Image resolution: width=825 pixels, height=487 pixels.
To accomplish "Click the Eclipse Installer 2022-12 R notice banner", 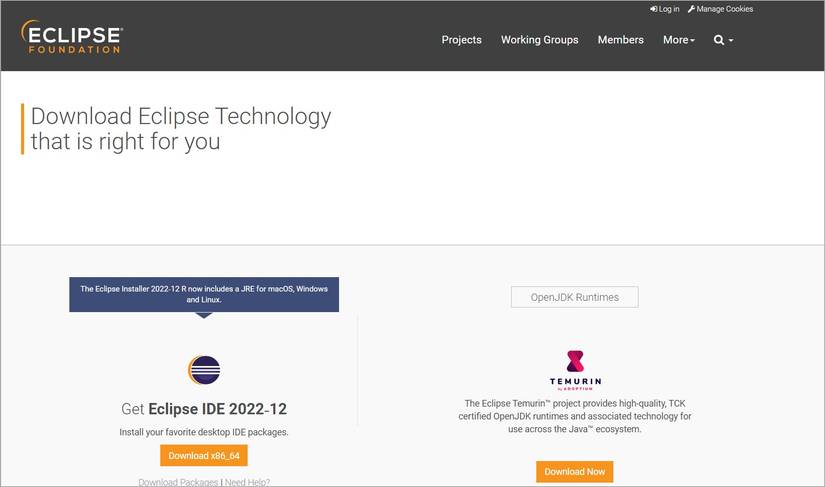I will pos(204,294).
